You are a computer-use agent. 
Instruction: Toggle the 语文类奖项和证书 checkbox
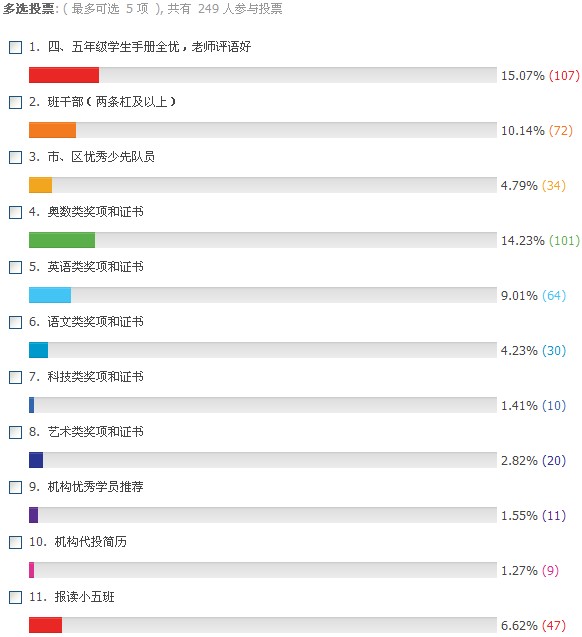(15, 322)
